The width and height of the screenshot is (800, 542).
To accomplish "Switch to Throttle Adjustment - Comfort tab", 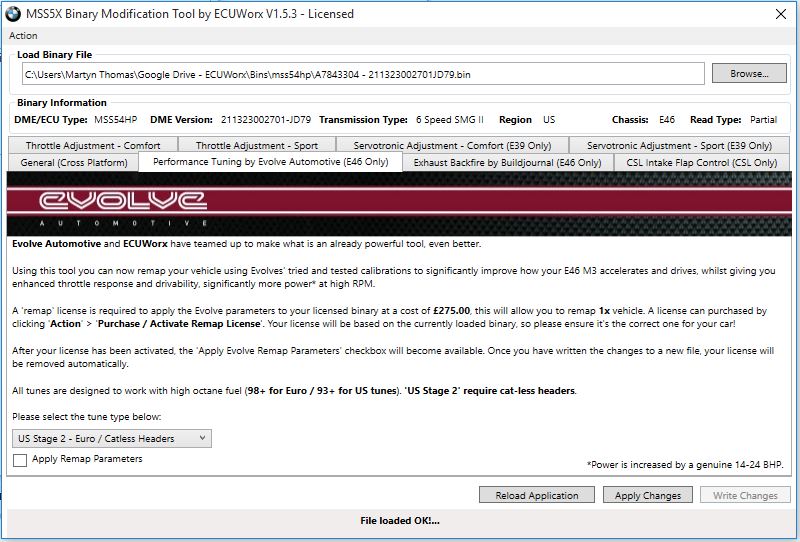I will point(93,145).
